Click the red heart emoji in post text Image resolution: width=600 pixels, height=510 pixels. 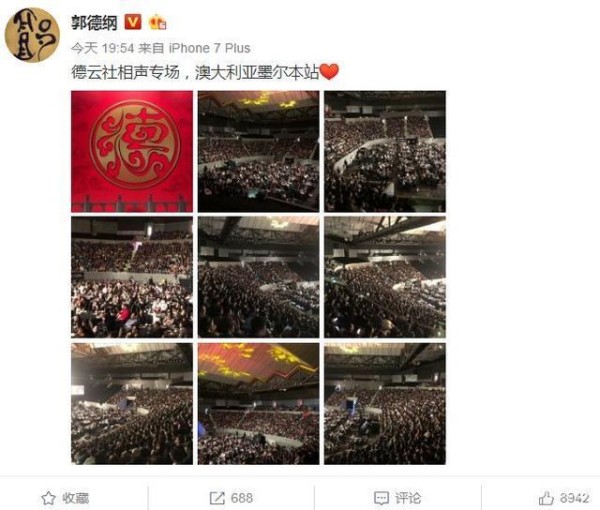(329, 72)
